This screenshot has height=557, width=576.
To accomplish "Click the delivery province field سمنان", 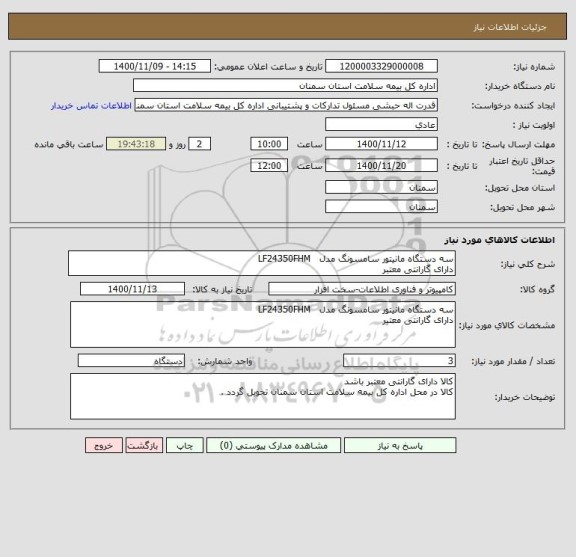I will pos(381,187).
